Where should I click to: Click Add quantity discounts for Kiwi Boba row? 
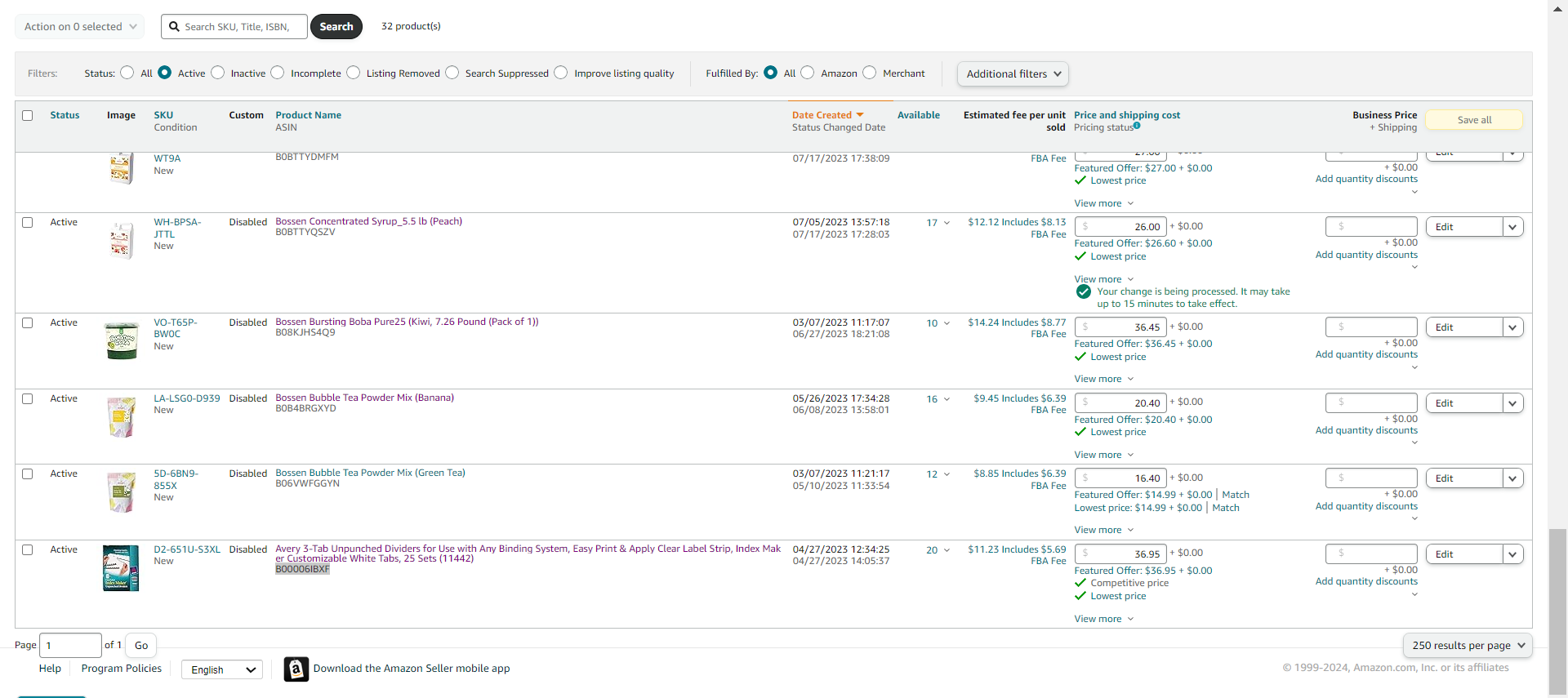tap(1366, 354)
